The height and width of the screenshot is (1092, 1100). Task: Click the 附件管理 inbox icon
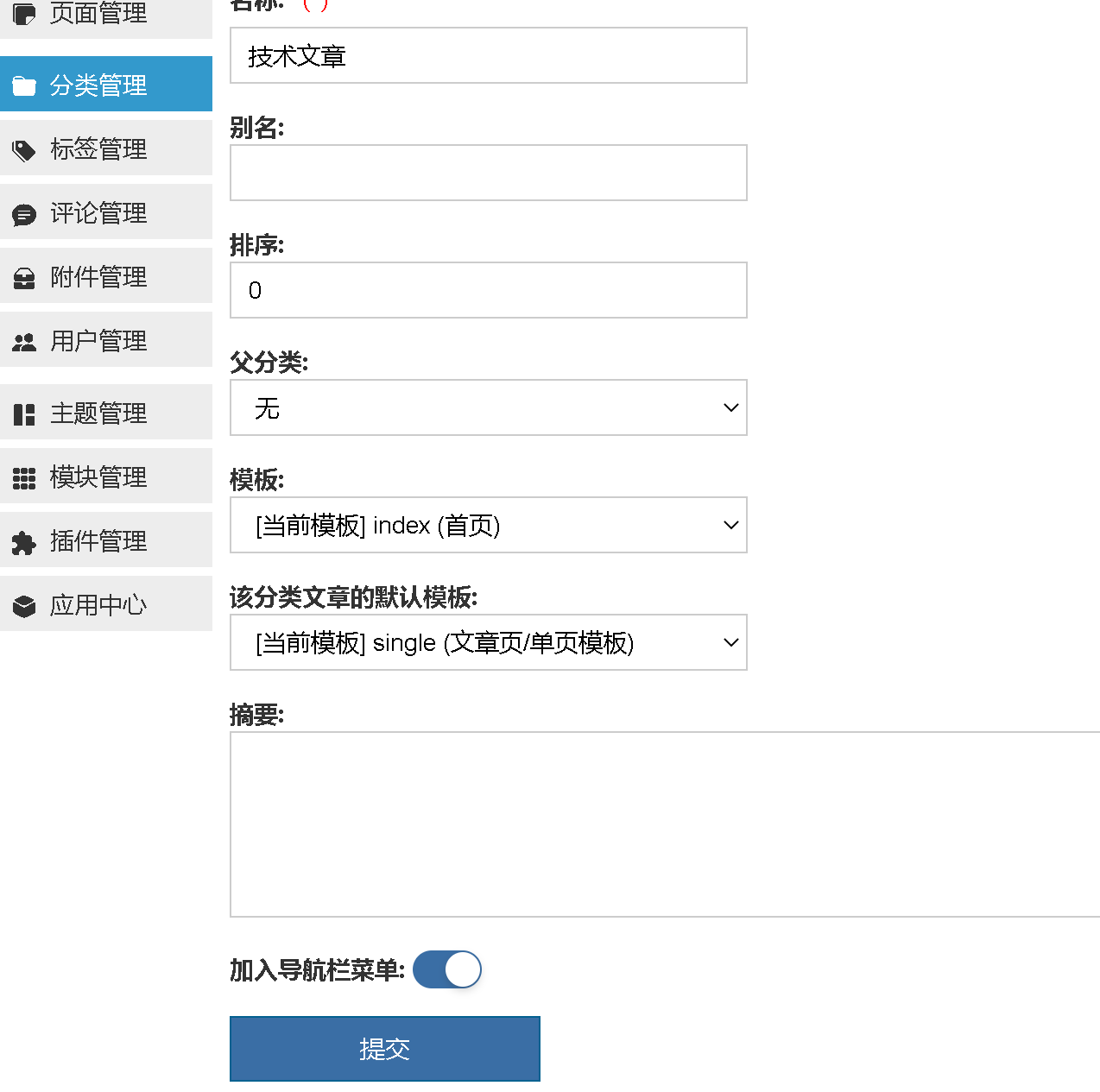(24, 278)
